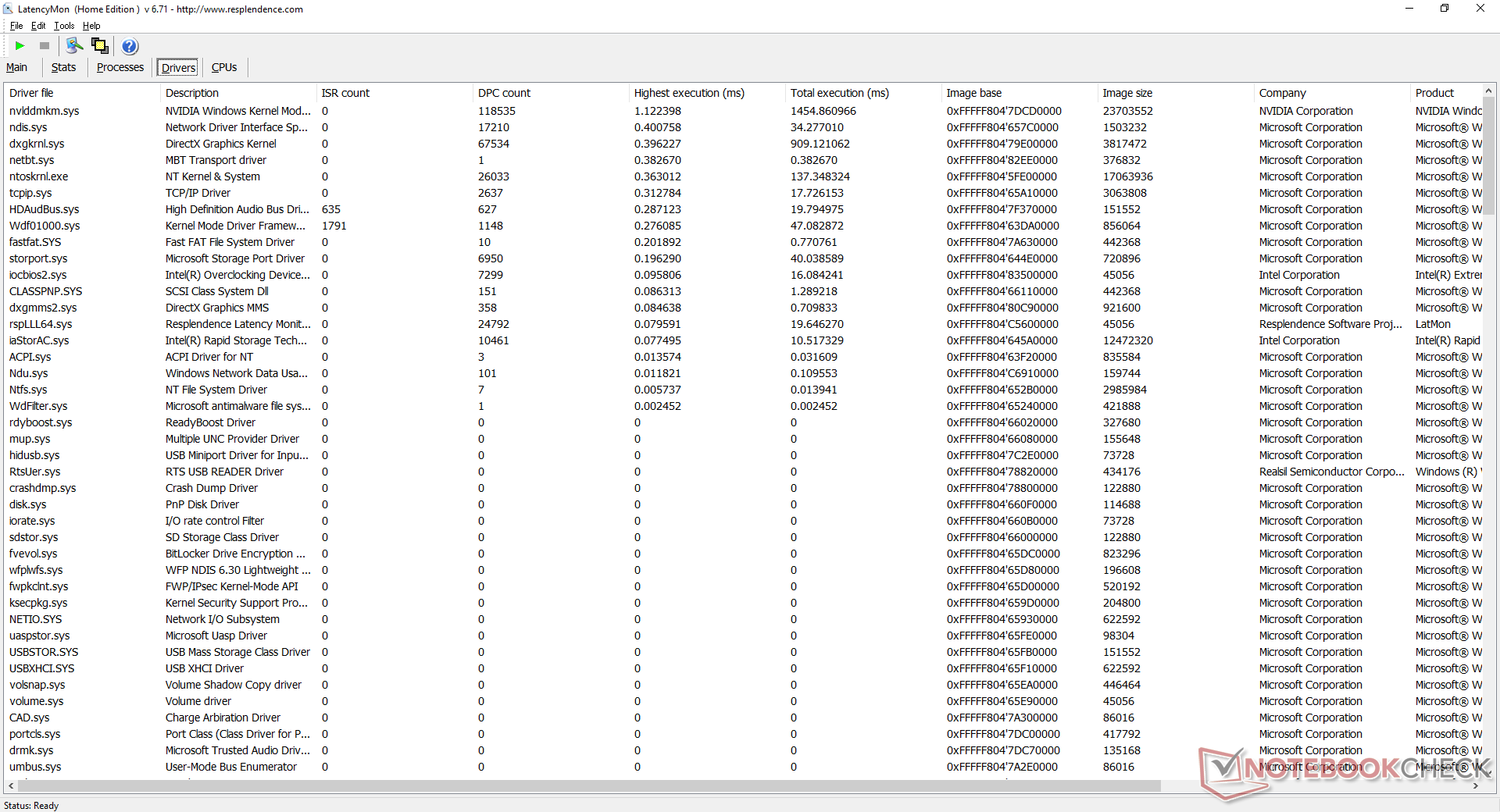Viewport: 1500px width, 812px height.
Task: Start the latency monitor with the play icon
Action: coord(20,46)
